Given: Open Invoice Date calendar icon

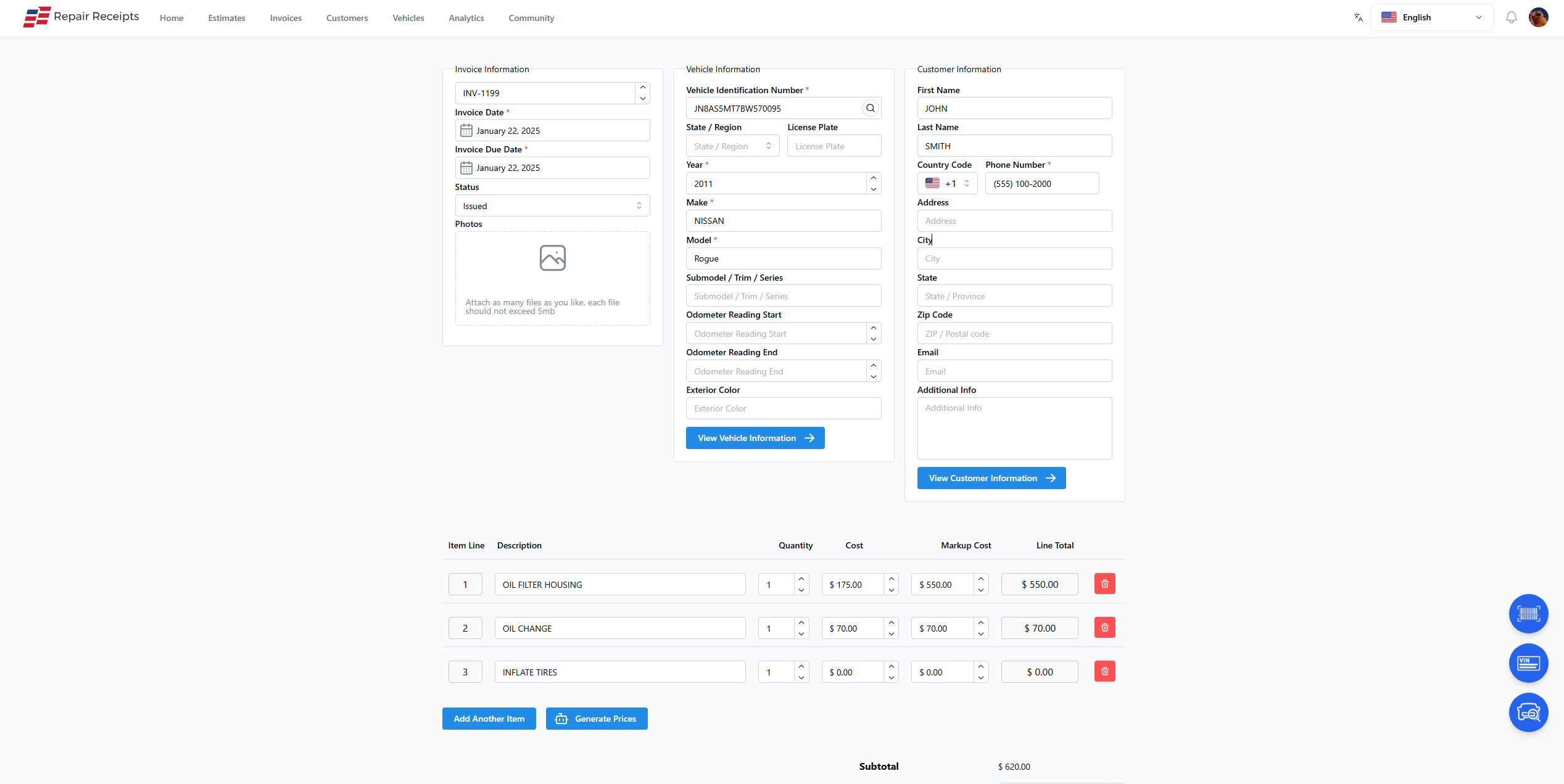Looking at the screenshot, I should point(466,131).
